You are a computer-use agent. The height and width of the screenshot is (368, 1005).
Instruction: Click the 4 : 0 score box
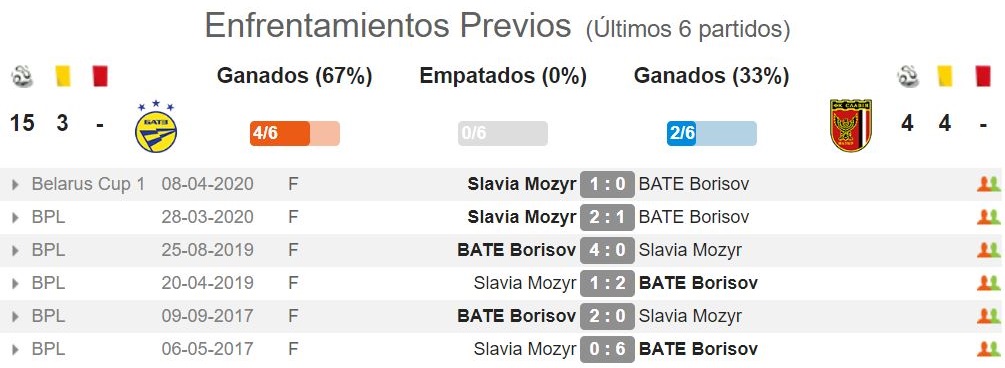(x=607, y=250)
